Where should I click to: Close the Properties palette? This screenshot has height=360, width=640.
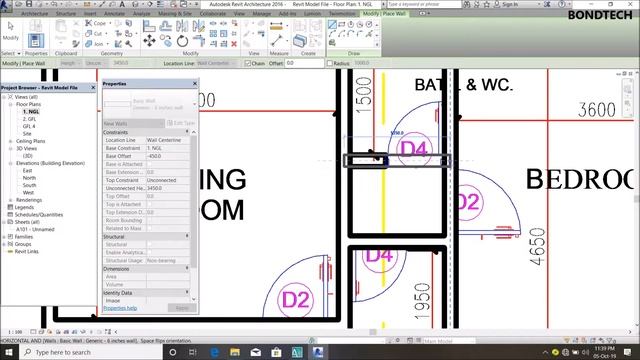pyautogui.click(x=195, y=83)
